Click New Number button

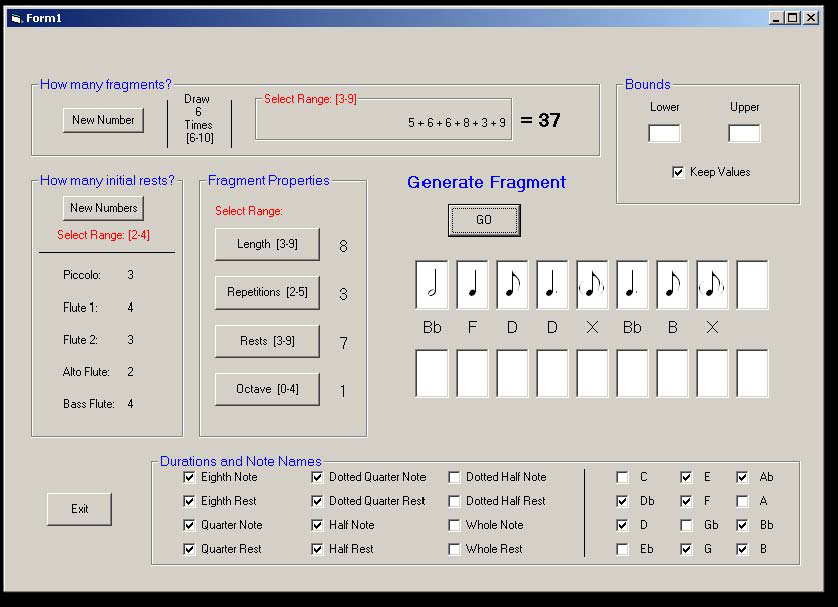click(103, 120)
